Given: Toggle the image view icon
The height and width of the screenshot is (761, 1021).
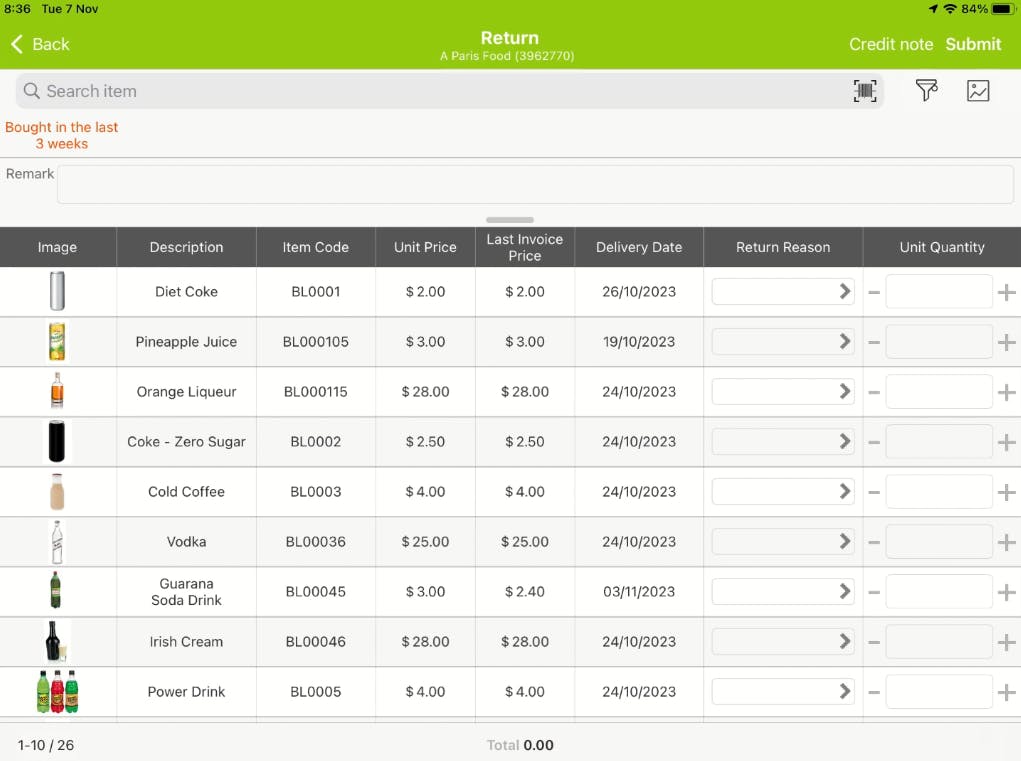Looking at the screenshot, I should coord(977,90).
